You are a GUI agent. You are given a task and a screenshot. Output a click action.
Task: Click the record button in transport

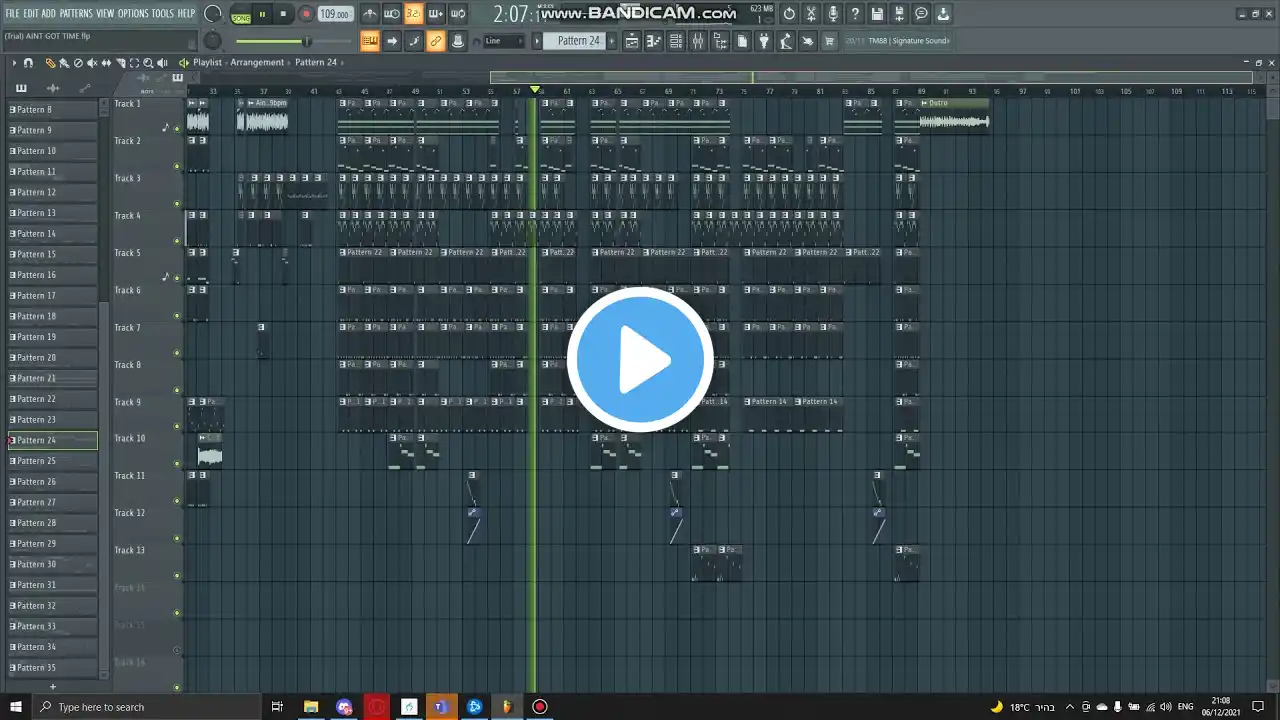pos(306,14)
